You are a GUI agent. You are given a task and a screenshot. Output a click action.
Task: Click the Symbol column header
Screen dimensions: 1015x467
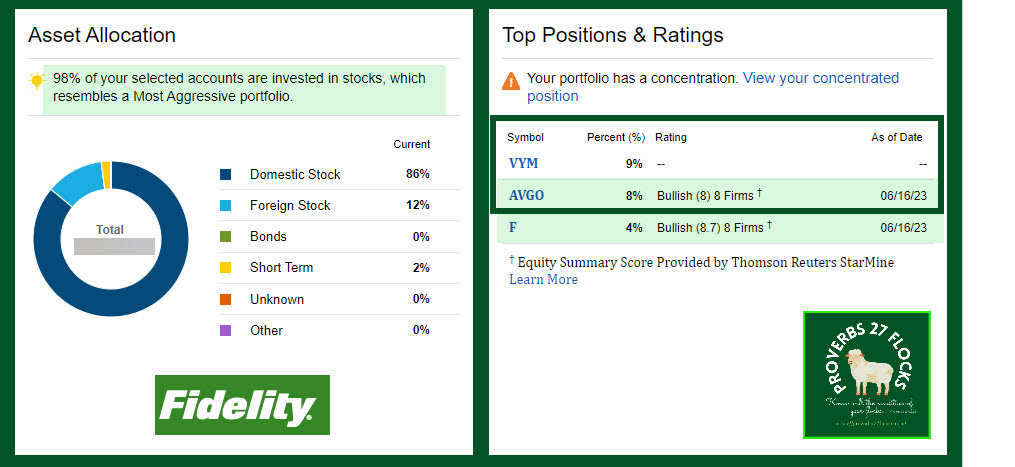click(x=525, y=137)
